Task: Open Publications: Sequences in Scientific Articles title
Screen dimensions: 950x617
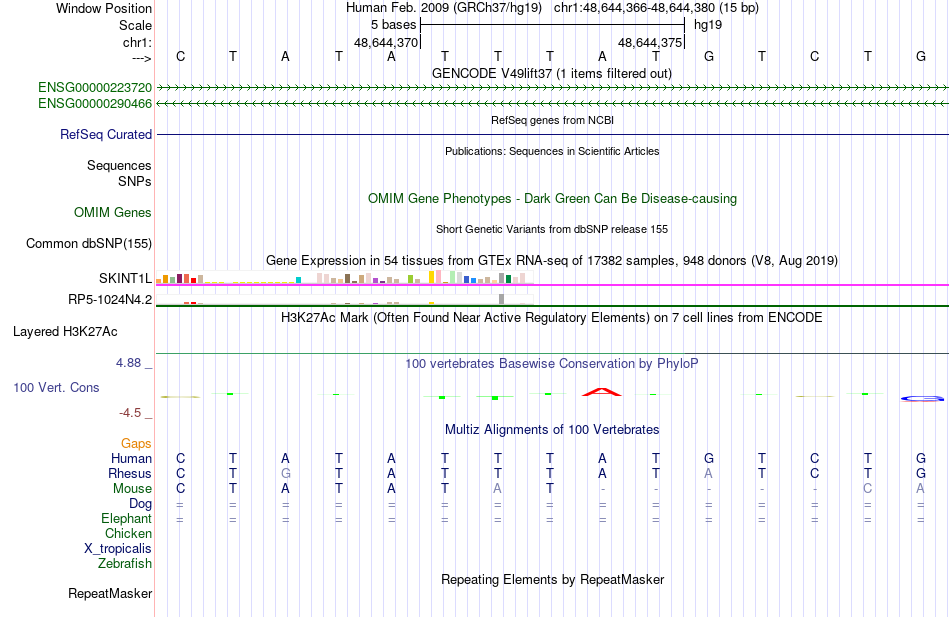Action: [552, 151]
